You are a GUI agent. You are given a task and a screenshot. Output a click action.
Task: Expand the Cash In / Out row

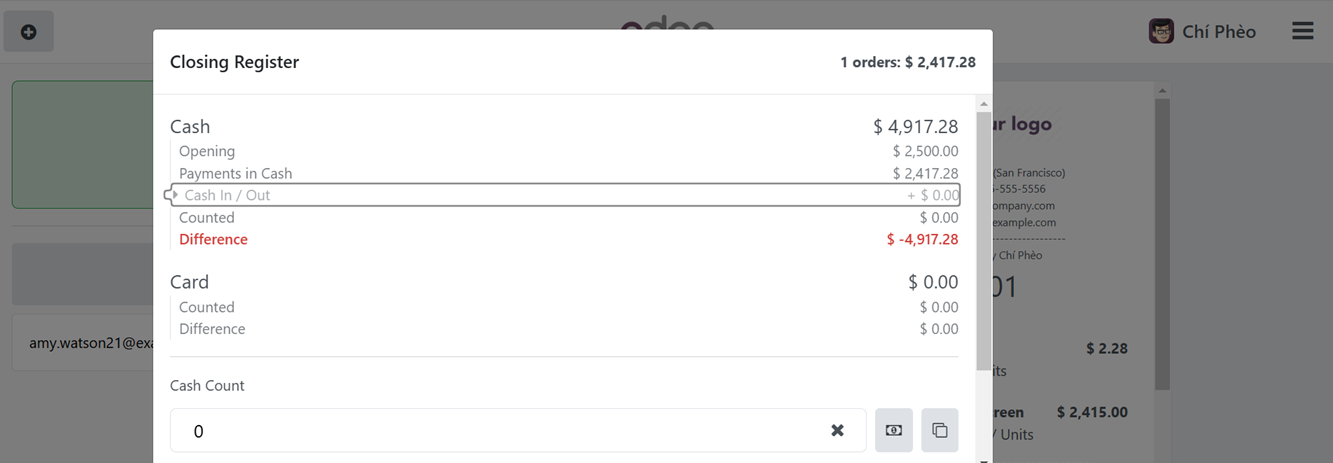point(565,195)
